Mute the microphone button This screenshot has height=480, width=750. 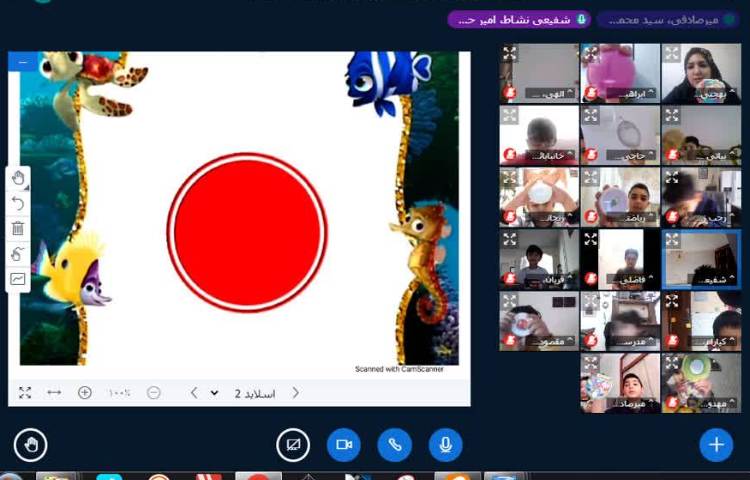(x=444, y=444)
